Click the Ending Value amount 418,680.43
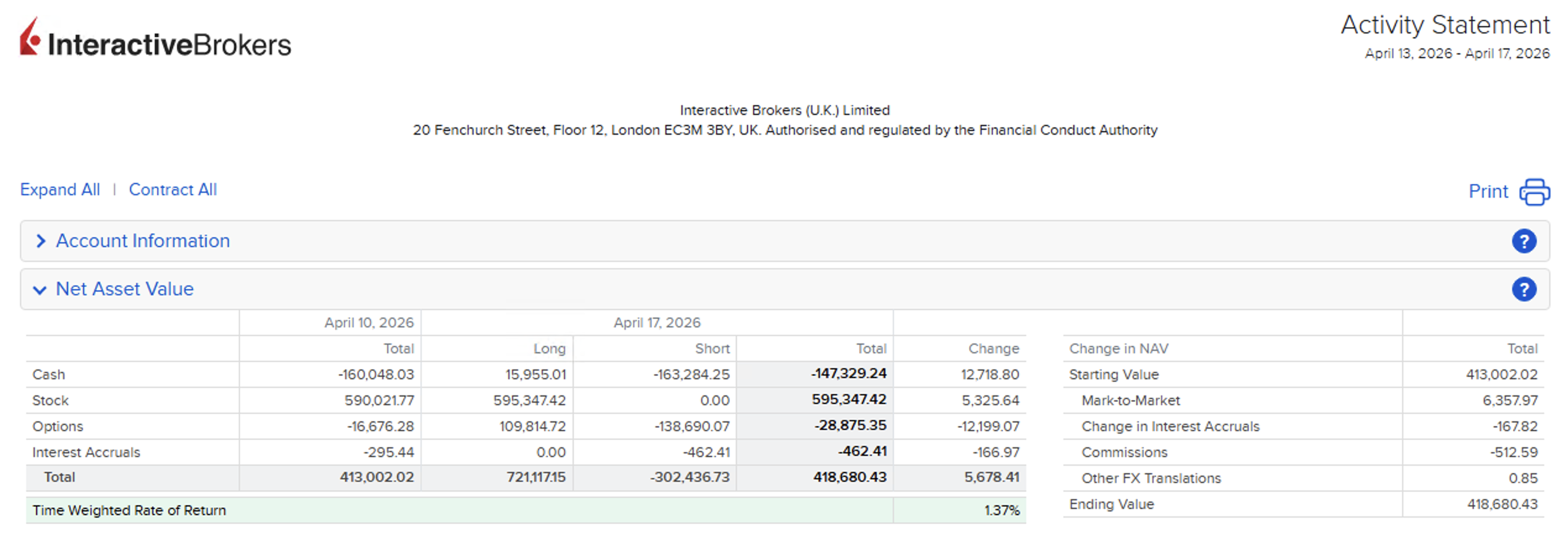 pos(1502,504)
